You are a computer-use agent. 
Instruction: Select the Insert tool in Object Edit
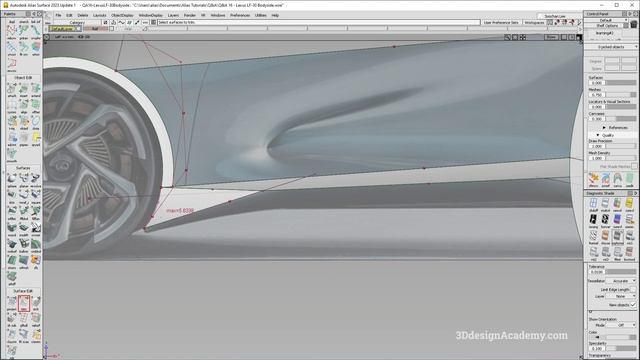click(24, 88)
